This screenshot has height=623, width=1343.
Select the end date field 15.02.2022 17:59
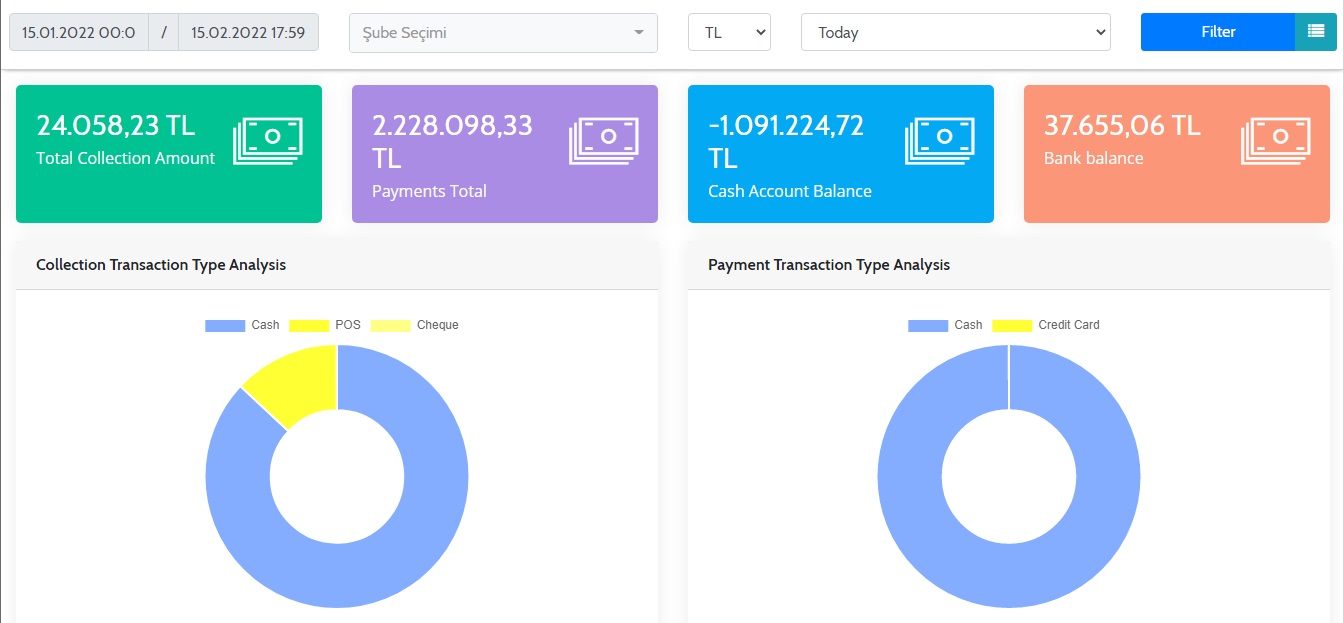(x=248, y=32)
